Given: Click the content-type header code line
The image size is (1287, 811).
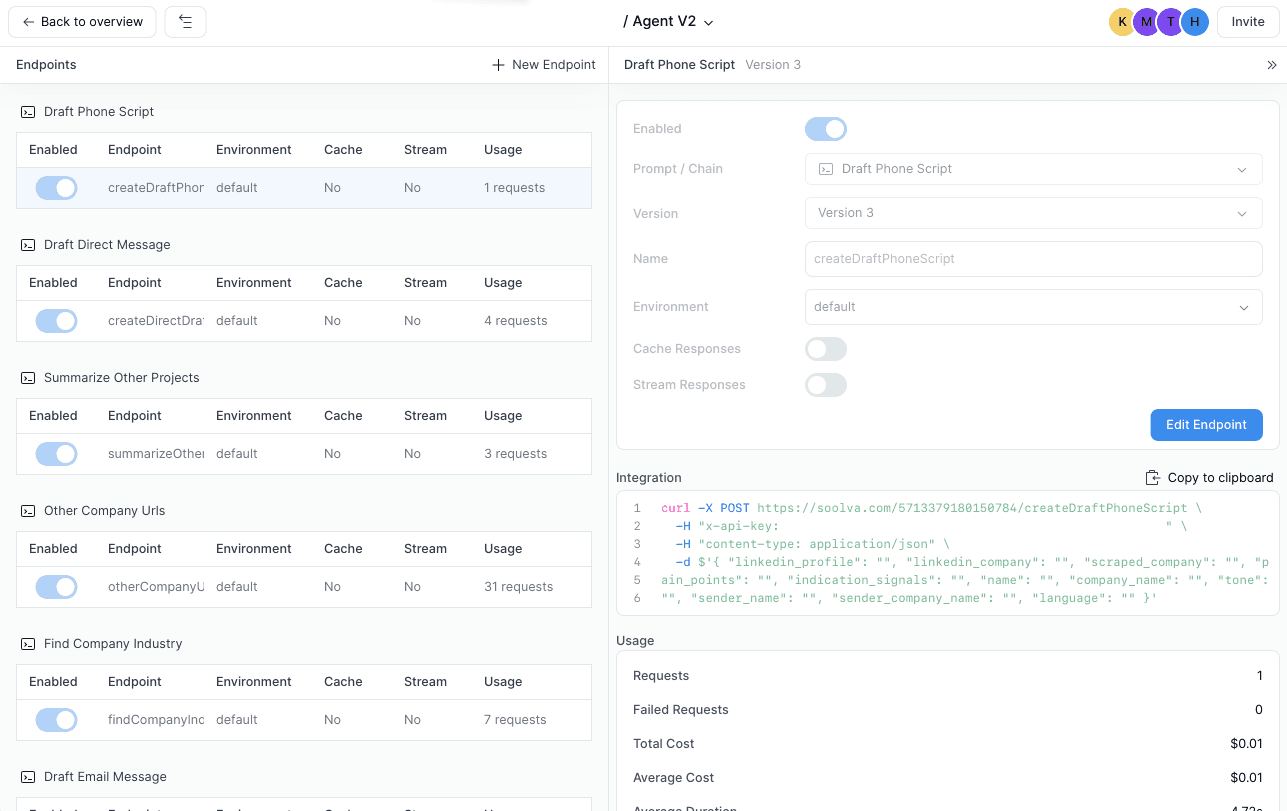Looking at the screenshot, I should point(812,544).
